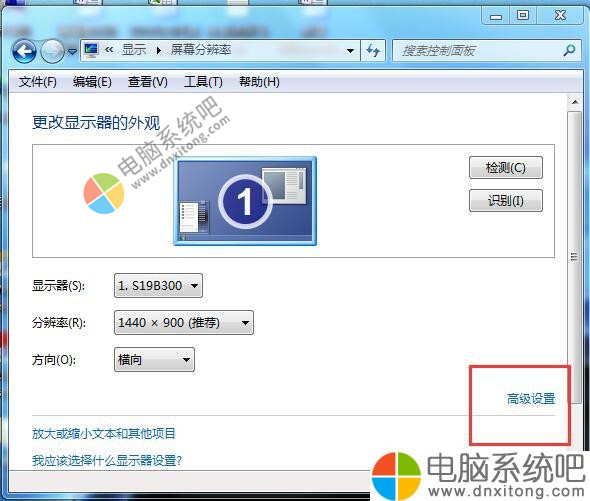
Task: Open the 文件(F) menu
Action: tap(38, 82)
